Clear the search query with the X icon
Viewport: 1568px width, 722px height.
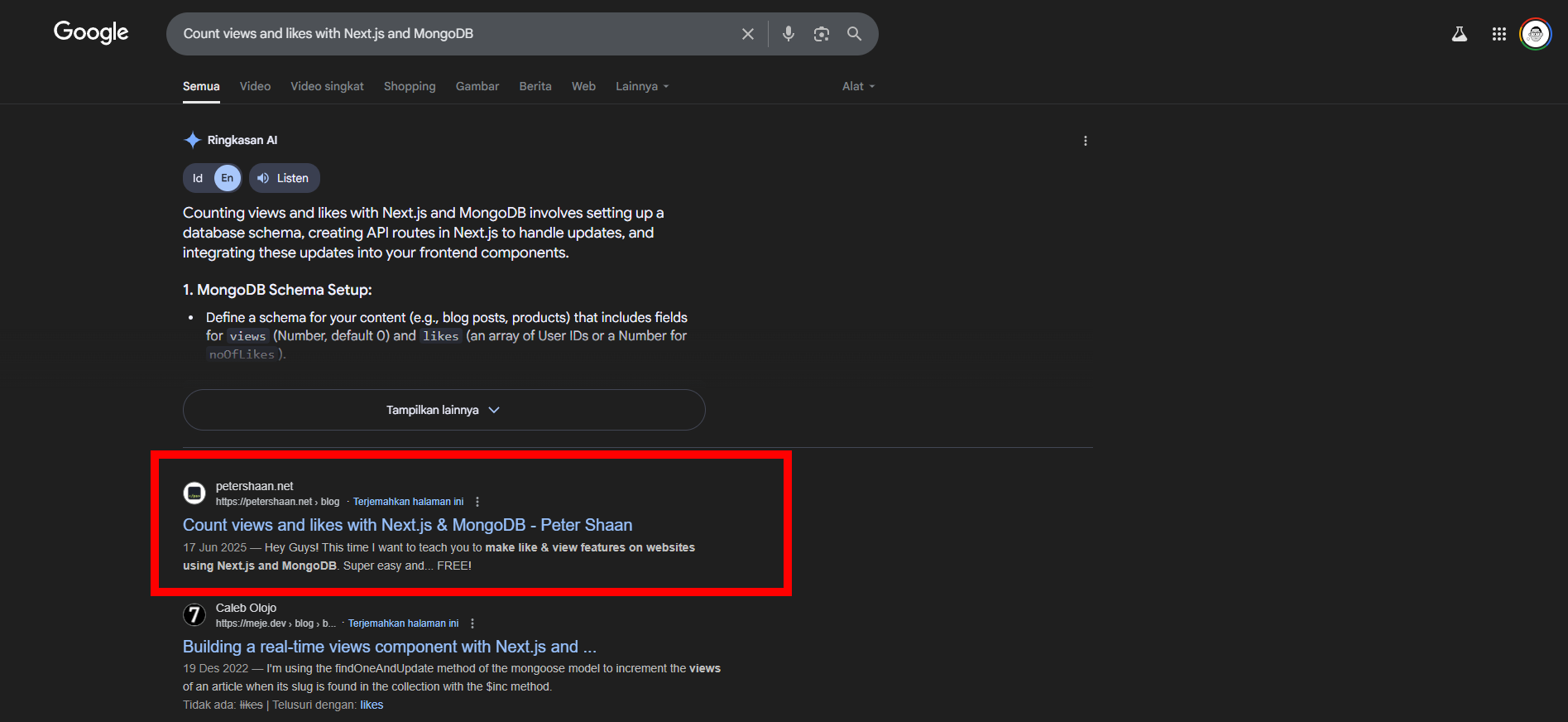point(747,34)
